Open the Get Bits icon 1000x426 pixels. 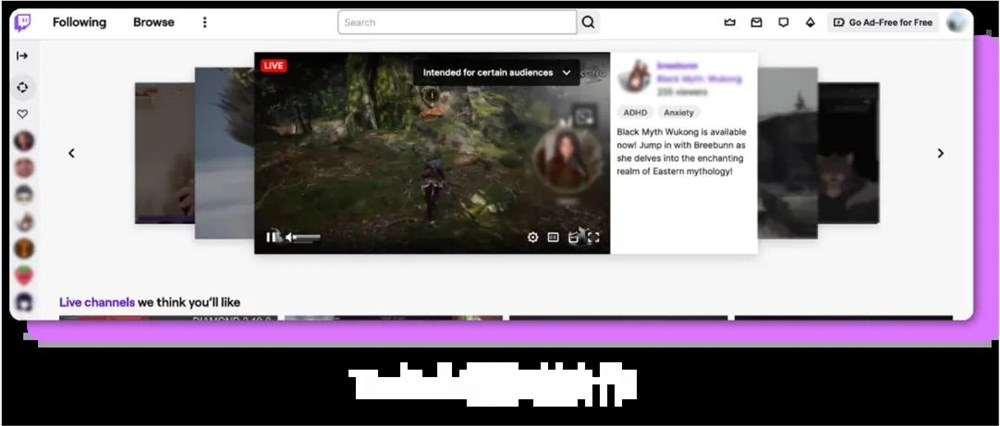point(810,22)
